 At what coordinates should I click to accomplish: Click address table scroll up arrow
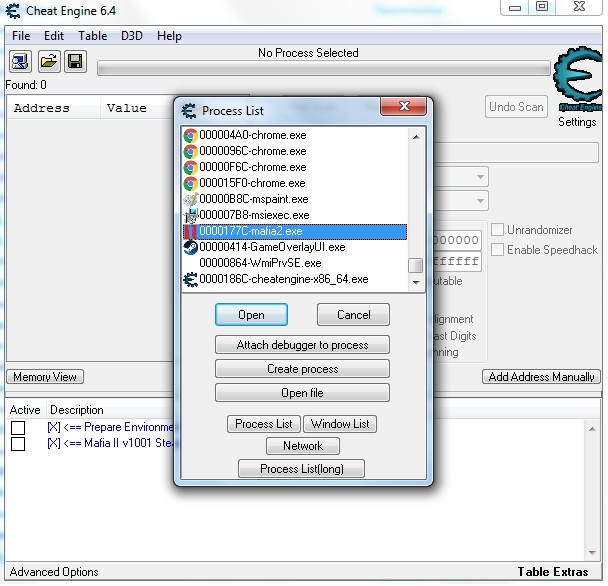tap(592, 429)
